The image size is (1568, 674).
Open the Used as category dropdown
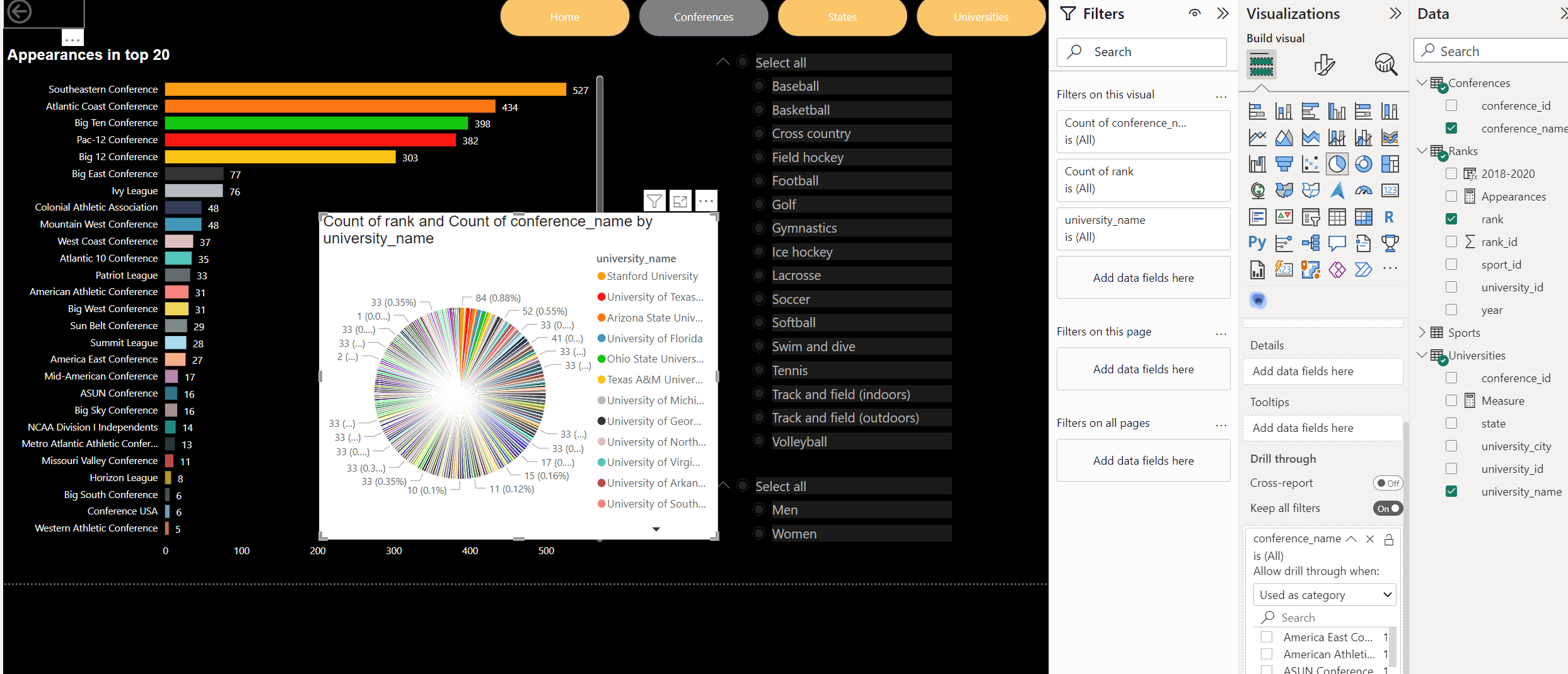tap(1325, 595)
